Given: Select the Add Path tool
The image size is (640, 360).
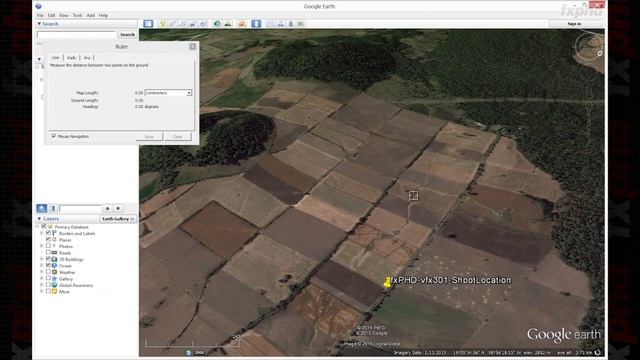Looking at the screenshot, I should point(183,24).
